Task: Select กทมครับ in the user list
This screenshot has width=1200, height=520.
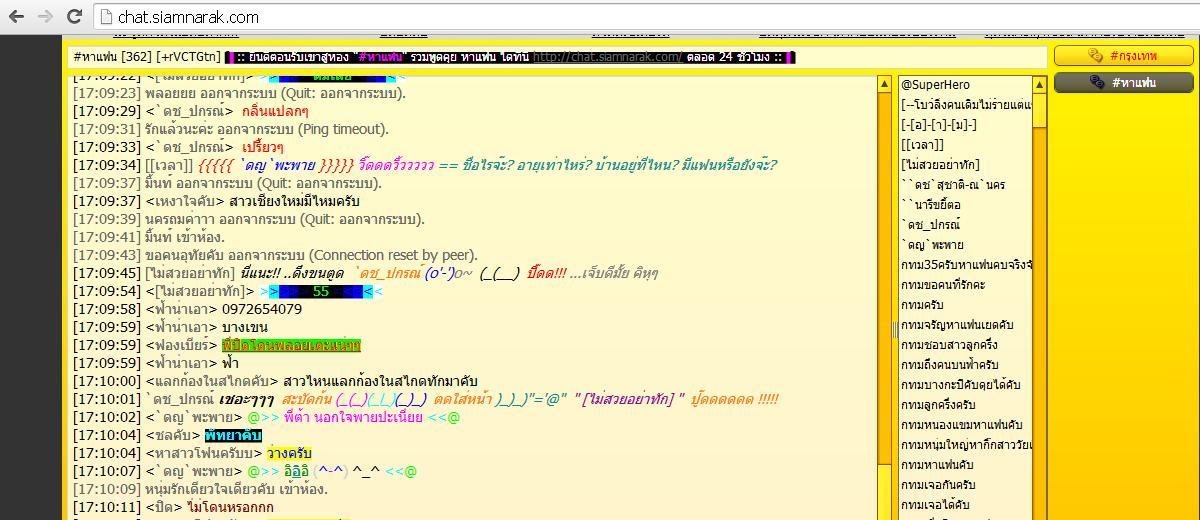Action: tap(922, 305)
